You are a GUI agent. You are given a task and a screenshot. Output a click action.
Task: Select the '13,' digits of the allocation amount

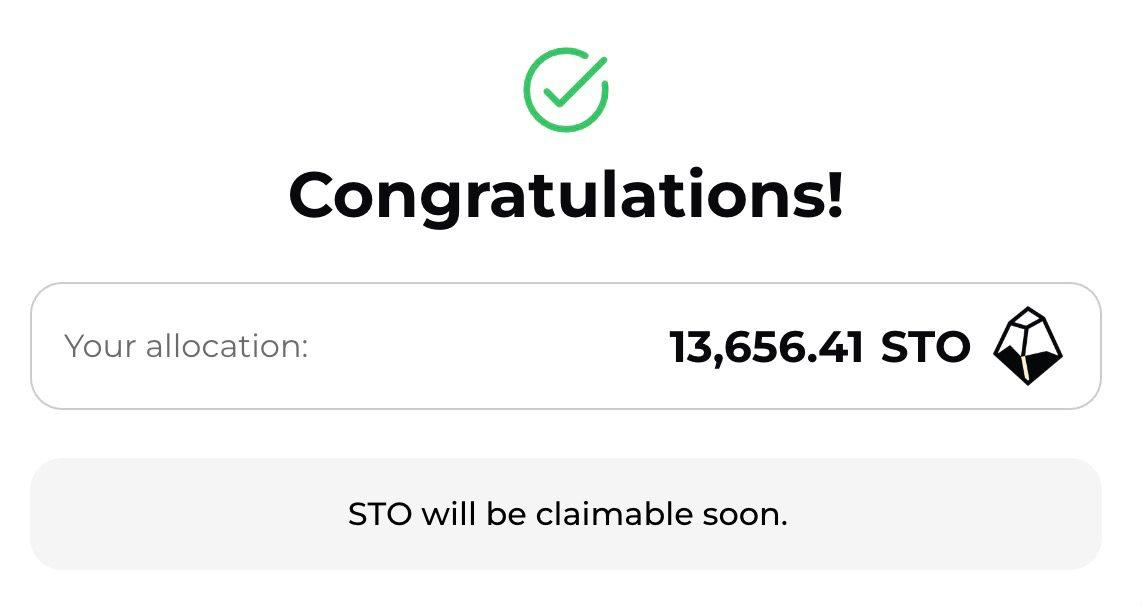[x=690, y=348]
